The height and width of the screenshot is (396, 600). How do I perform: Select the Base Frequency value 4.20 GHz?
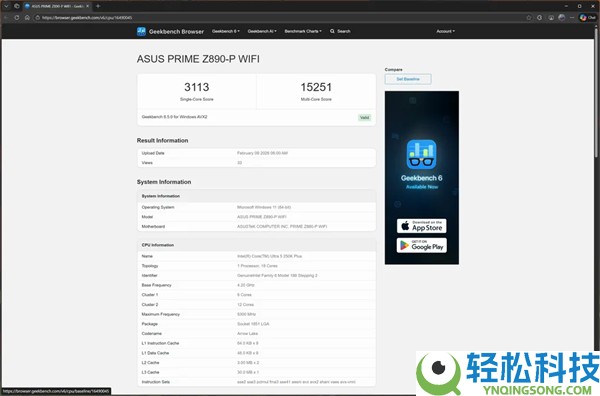click(246, 285)
